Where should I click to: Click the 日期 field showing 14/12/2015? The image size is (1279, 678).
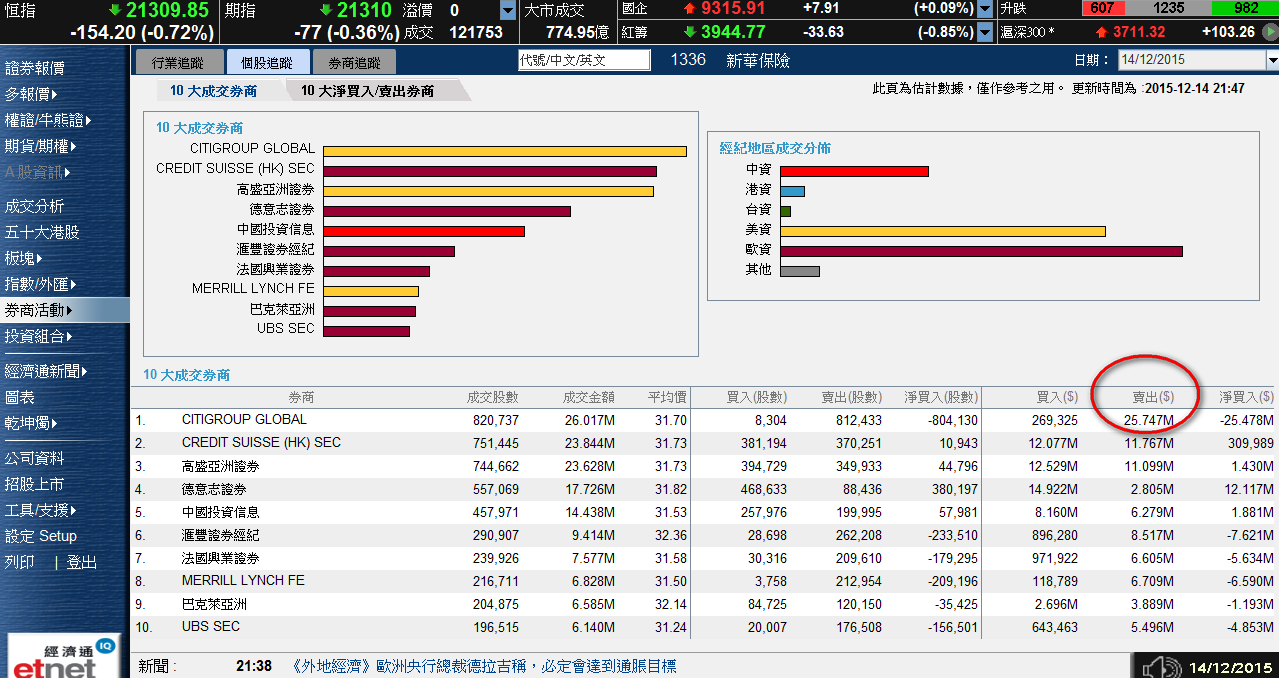pyautogui.click(x=1190, y=61)
